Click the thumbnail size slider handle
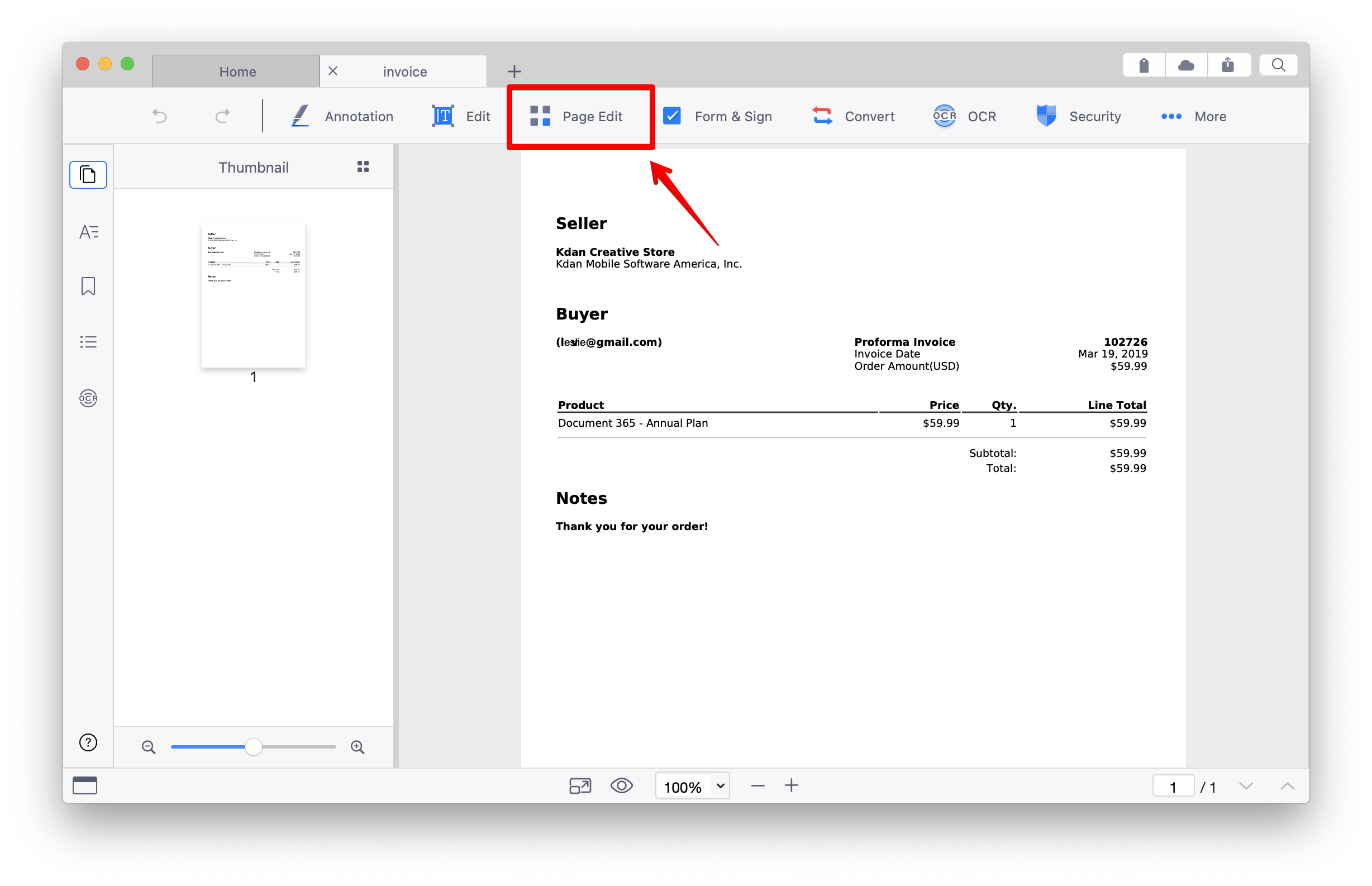Image resolution: width=1372 pixels, height=886 pixels. click(253, 747)
